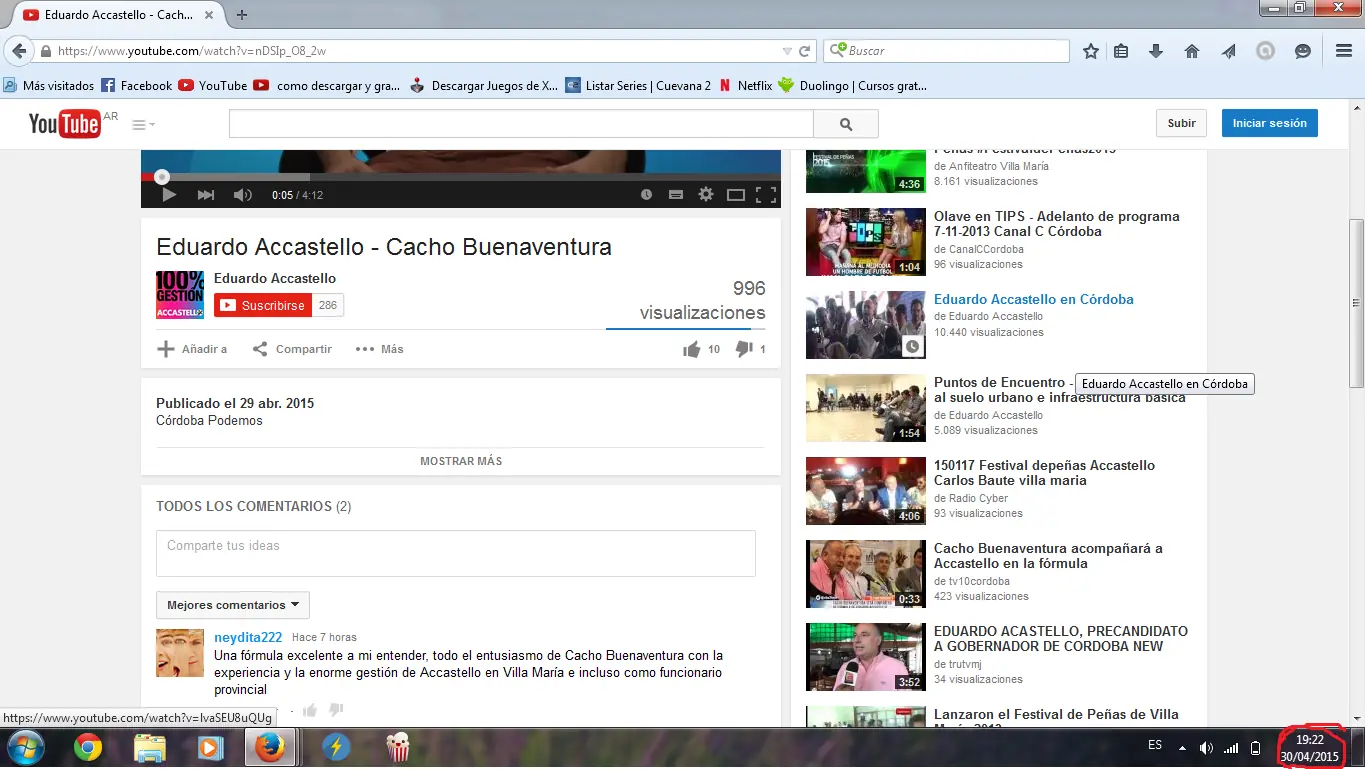This screenshot has width=1365, height=769.
Task: Like the video with the thumbs-up icon
Action: [692, 349]
